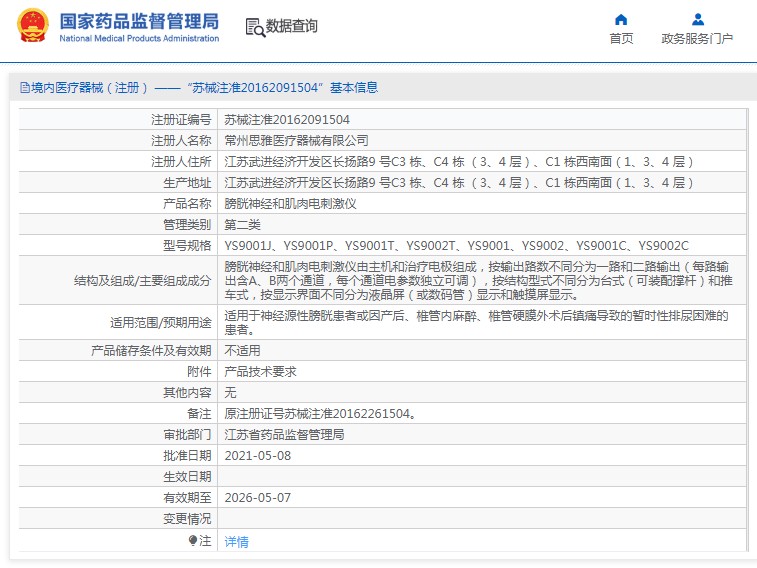Viewport: 757px width, 568px height.
Task: Click the 政务服务门户 person icon
Action: tap(697, 19)
